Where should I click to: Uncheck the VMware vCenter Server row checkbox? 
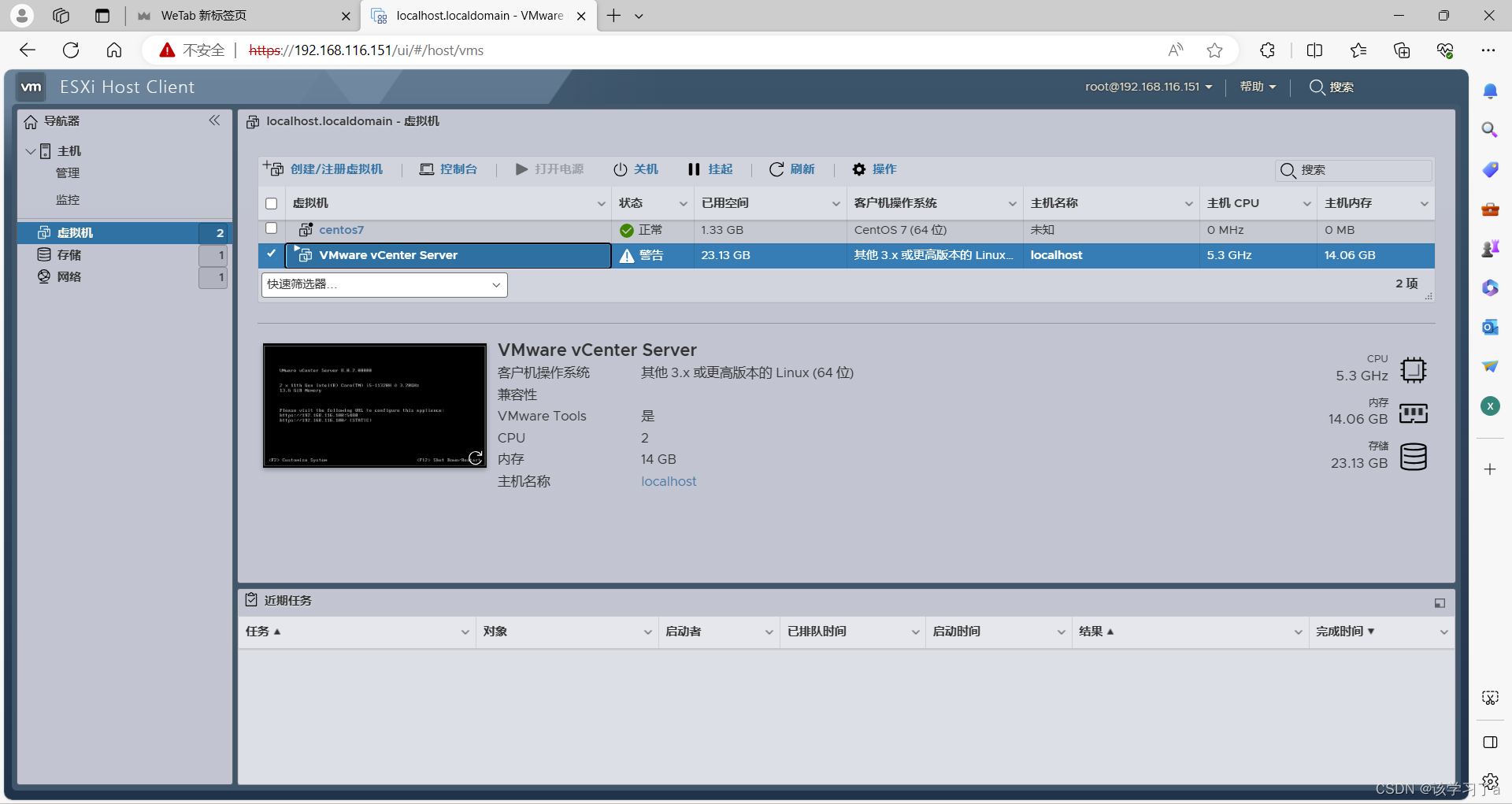272,254
